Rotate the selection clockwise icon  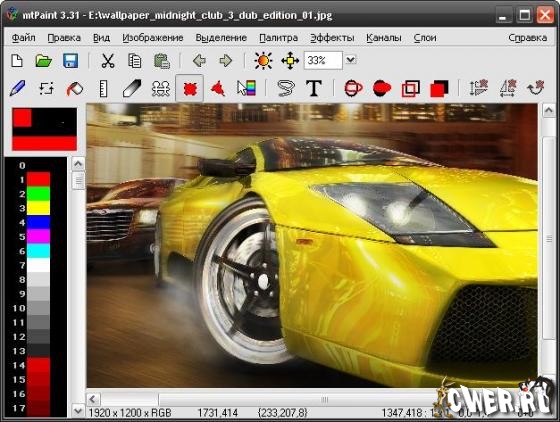[536, 88]
